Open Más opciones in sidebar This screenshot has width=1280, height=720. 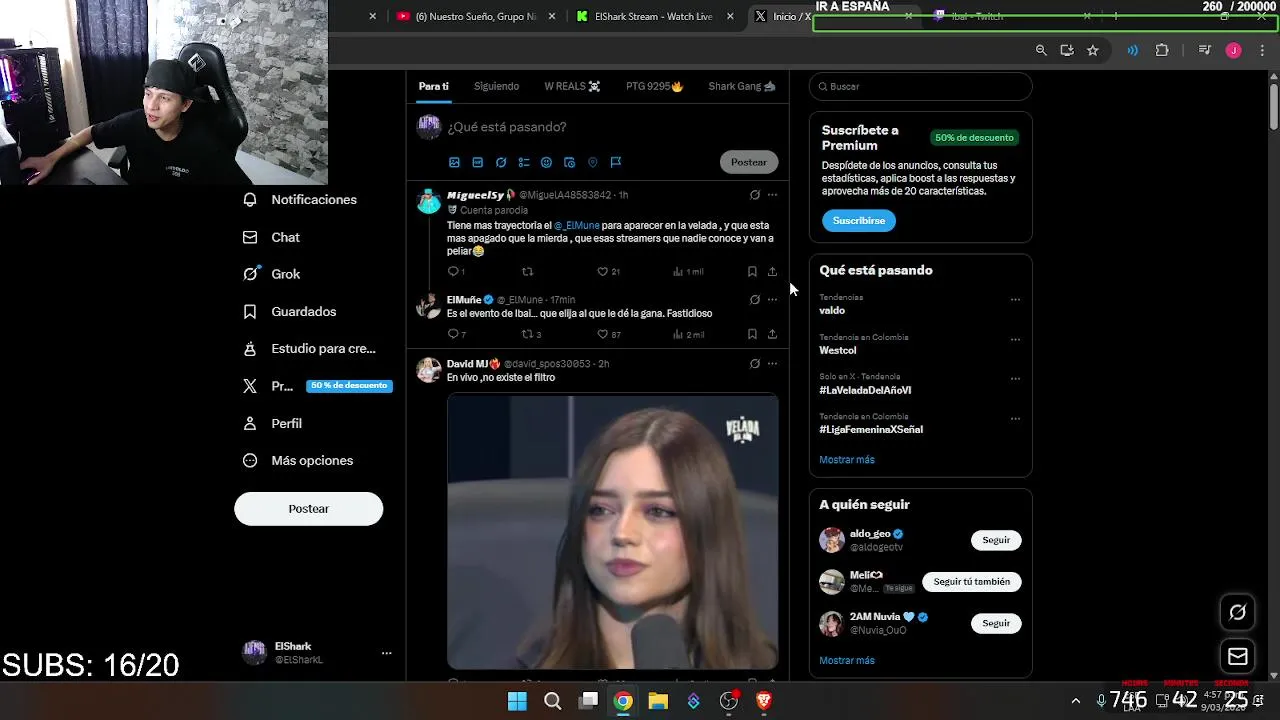[x=298, y=460]
